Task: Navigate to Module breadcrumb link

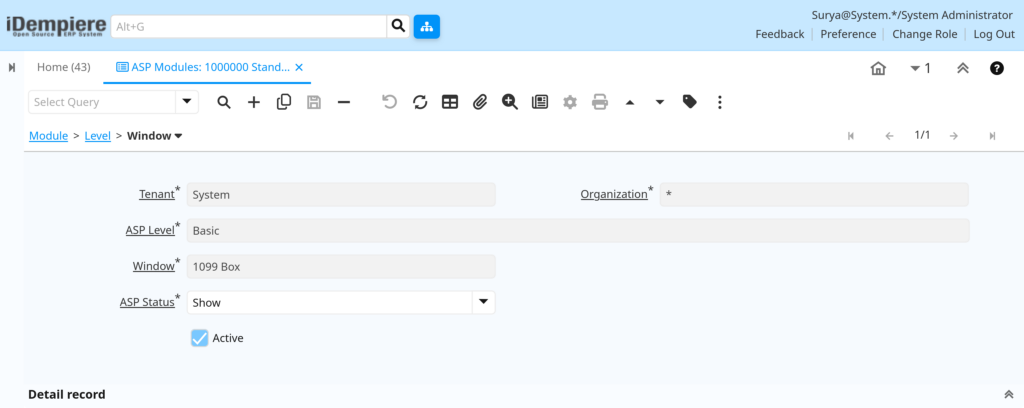Action: (x=48, y=136)
